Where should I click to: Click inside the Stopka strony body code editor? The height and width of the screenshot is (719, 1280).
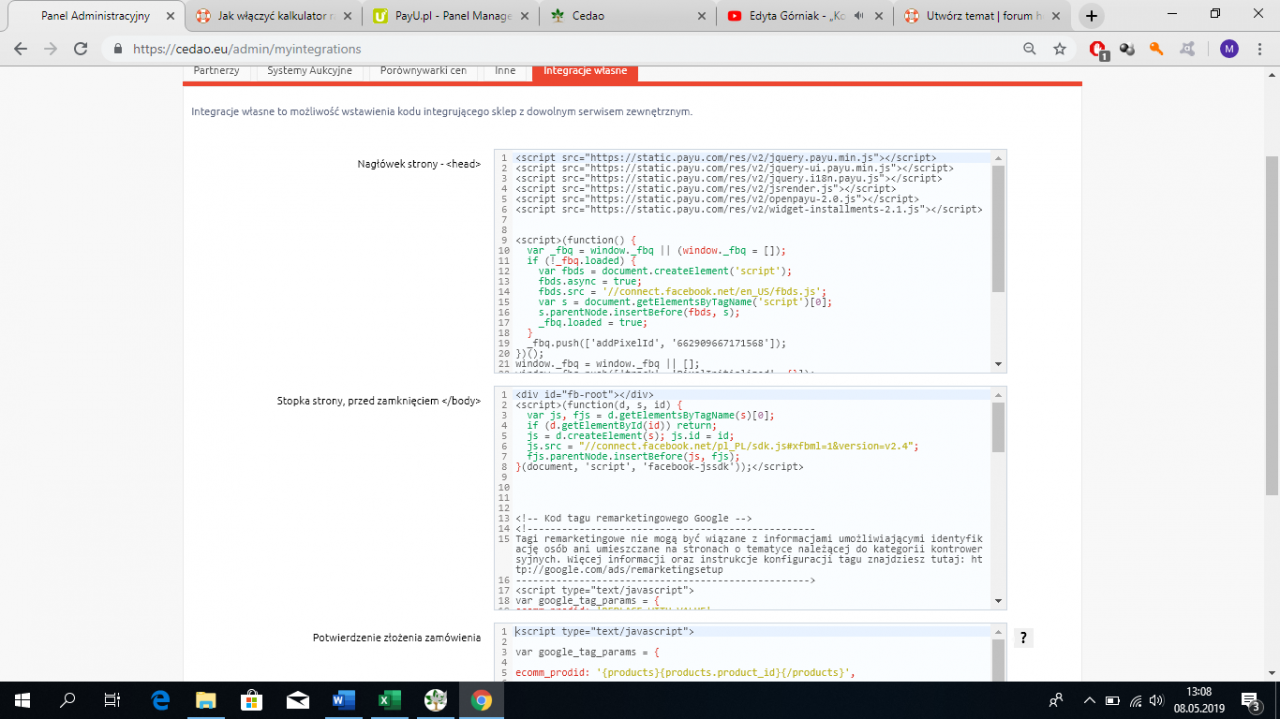click(x=750, y=497)
